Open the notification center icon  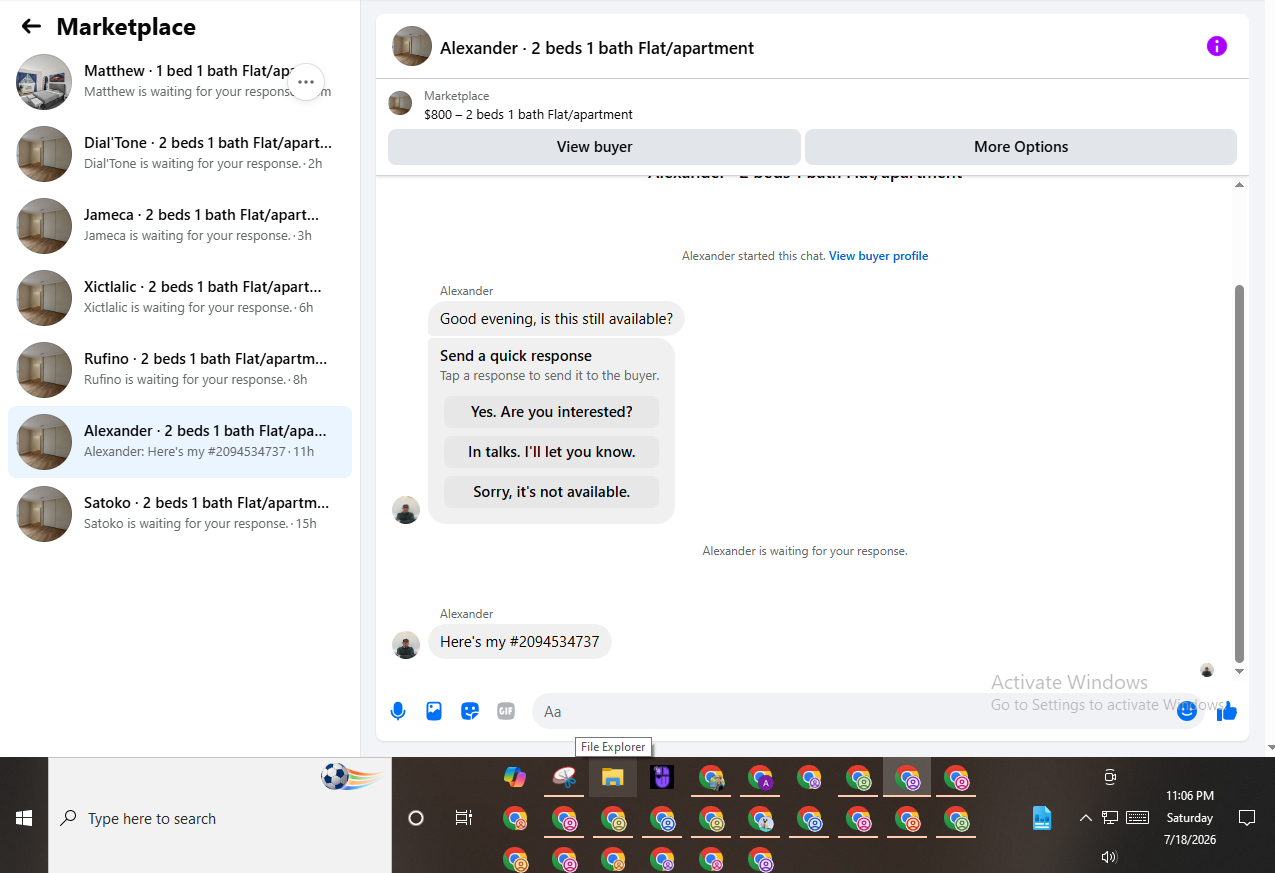1247,818
